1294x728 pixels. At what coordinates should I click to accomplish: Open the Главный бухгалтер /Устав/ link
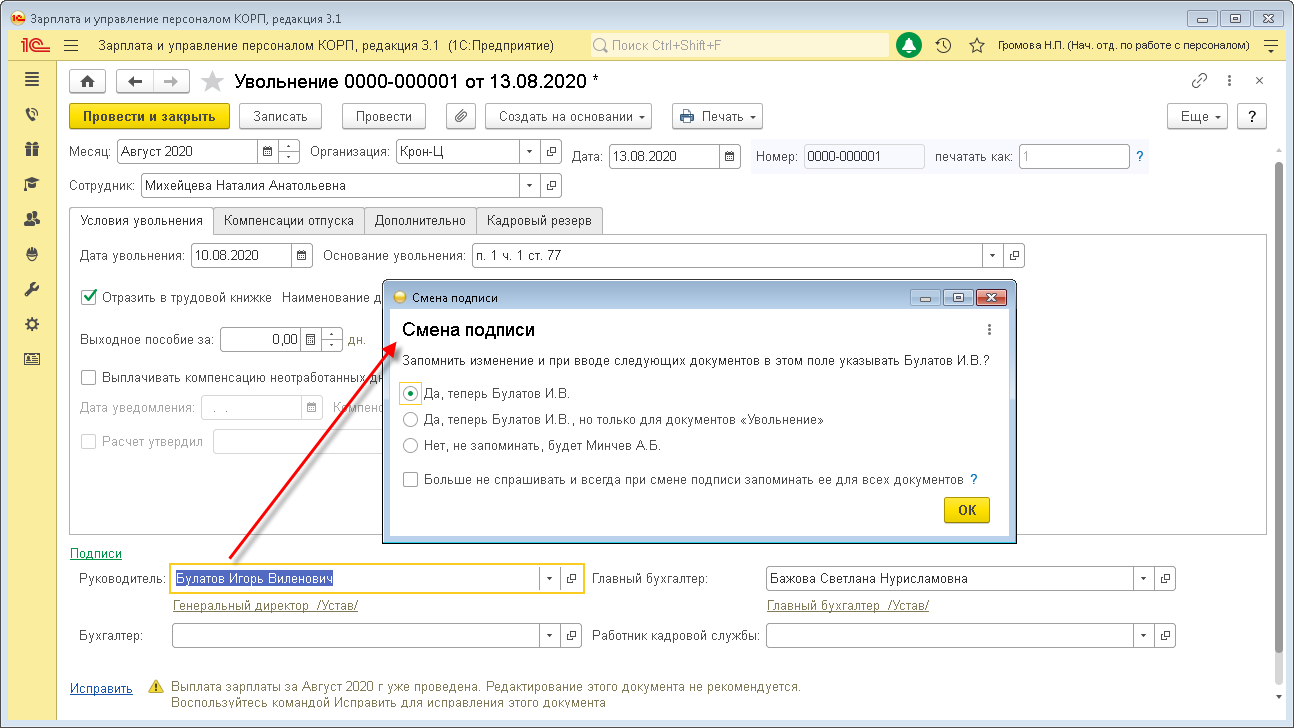pyautogui.click(x=848, y=605)
